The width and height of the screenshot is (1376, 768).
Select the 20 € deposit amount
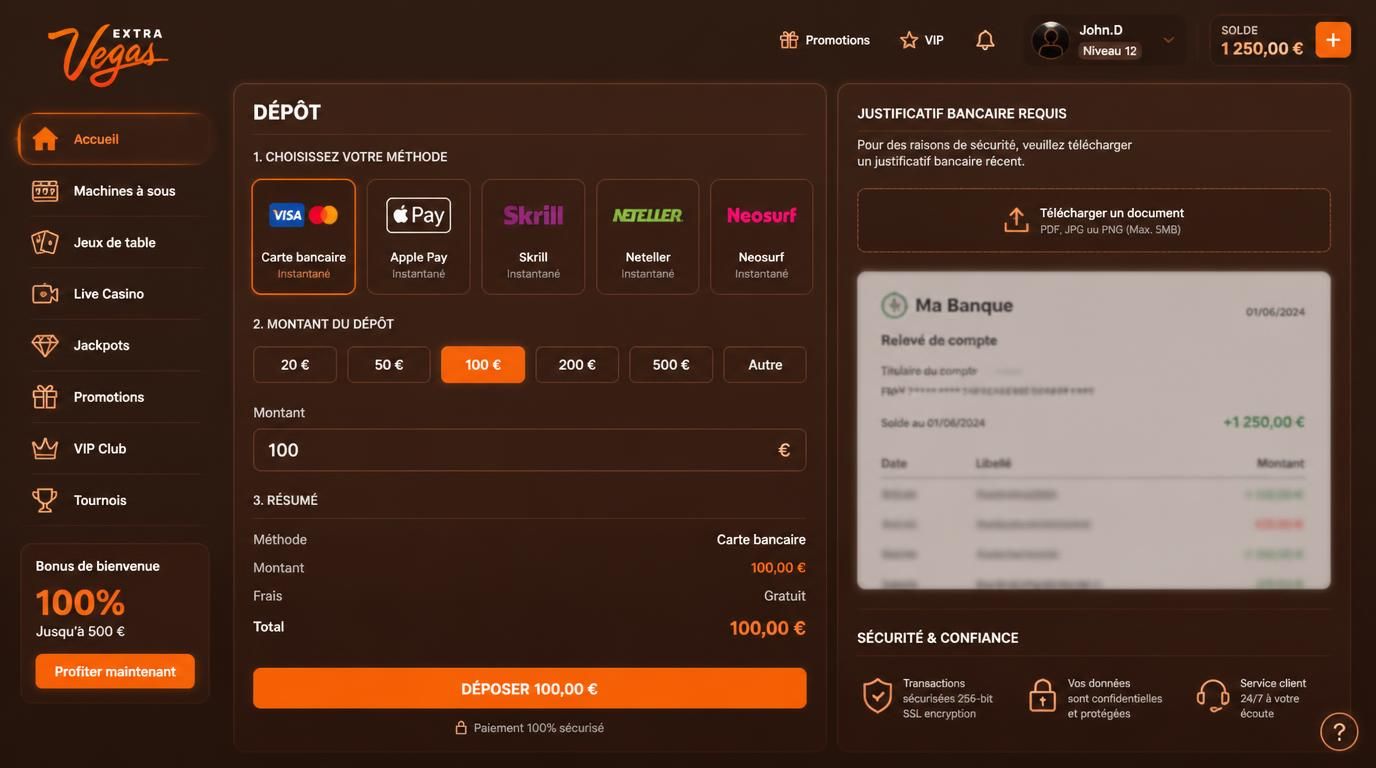point(295,365)
